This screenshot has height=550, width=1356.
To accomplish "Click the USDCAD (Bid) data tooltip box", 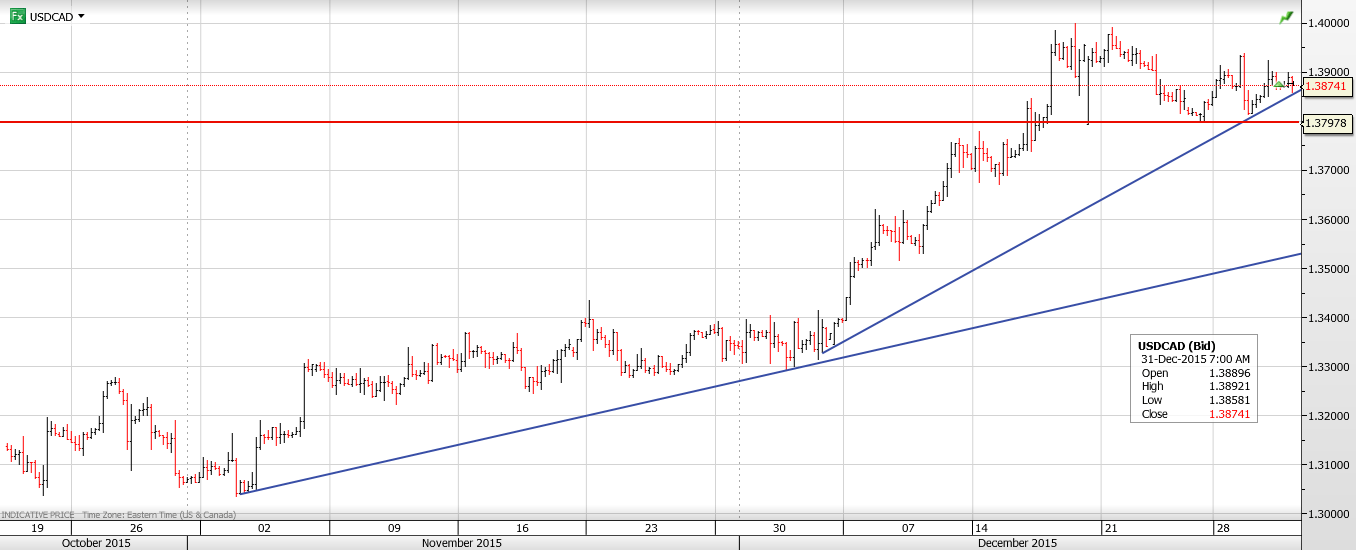I will (1194, 377).
